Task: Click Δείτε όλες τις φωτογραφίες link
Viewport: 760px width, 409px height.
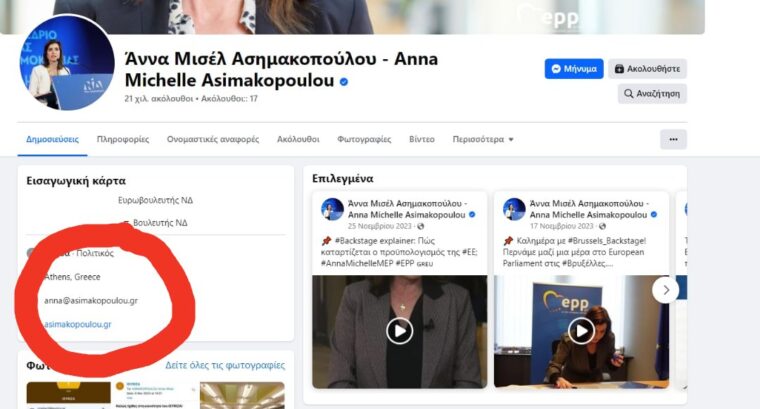Action: click(x=225, y=365)
